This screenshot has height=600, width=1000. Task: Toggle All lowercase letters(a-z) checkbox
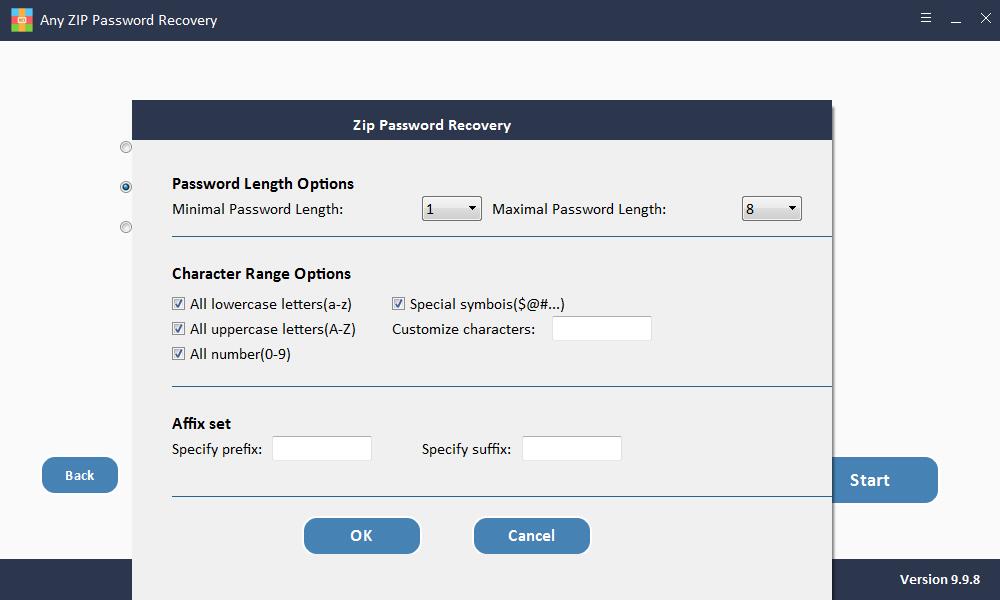tap(179, 304)
